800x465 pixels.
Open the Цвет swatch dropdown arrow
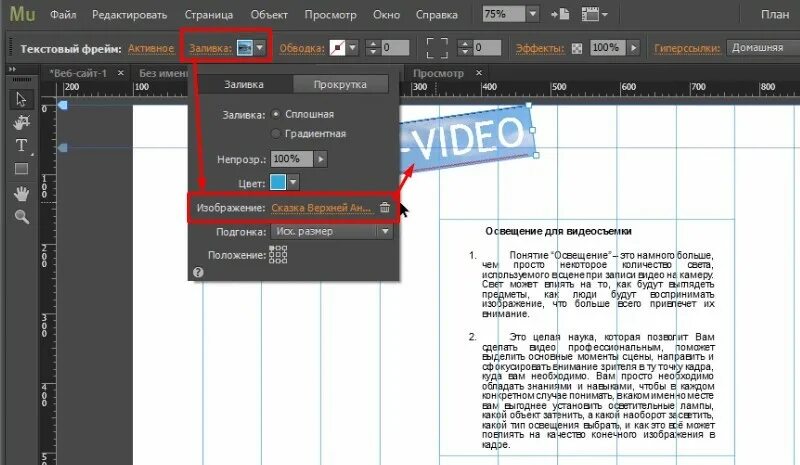293,182
